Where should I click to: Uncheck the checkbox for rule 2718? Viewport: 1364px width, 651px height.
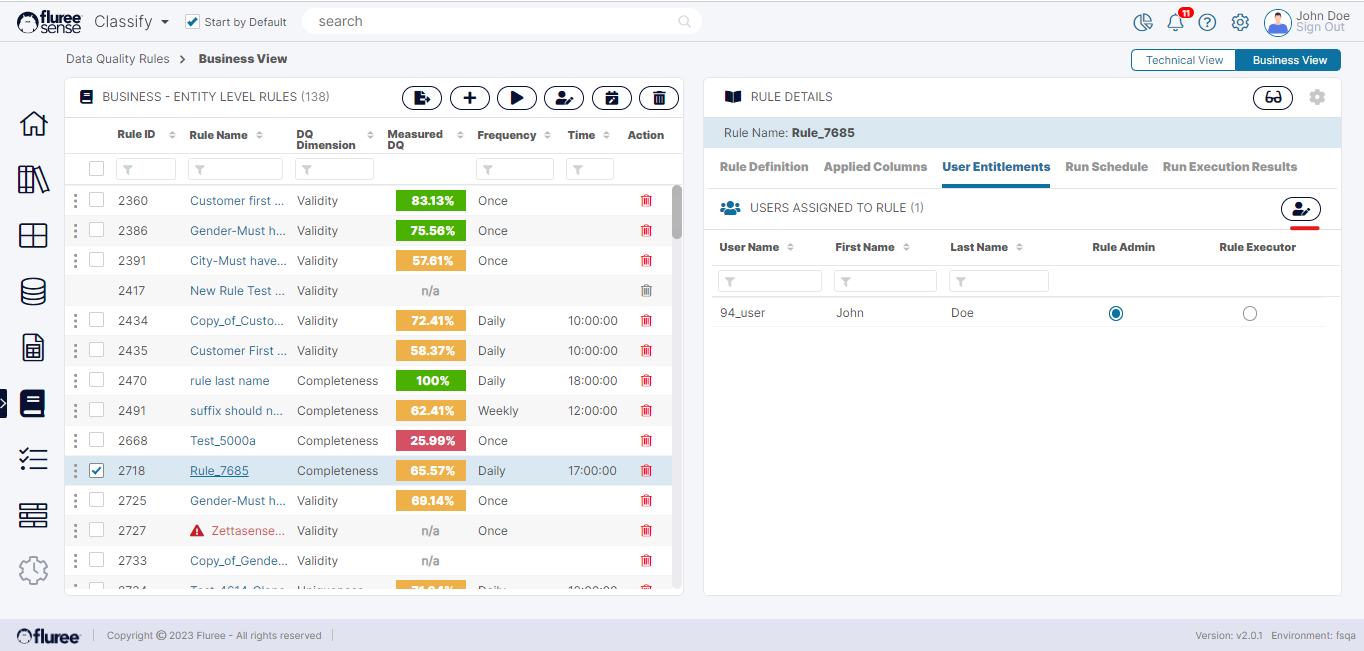point(97,471)
